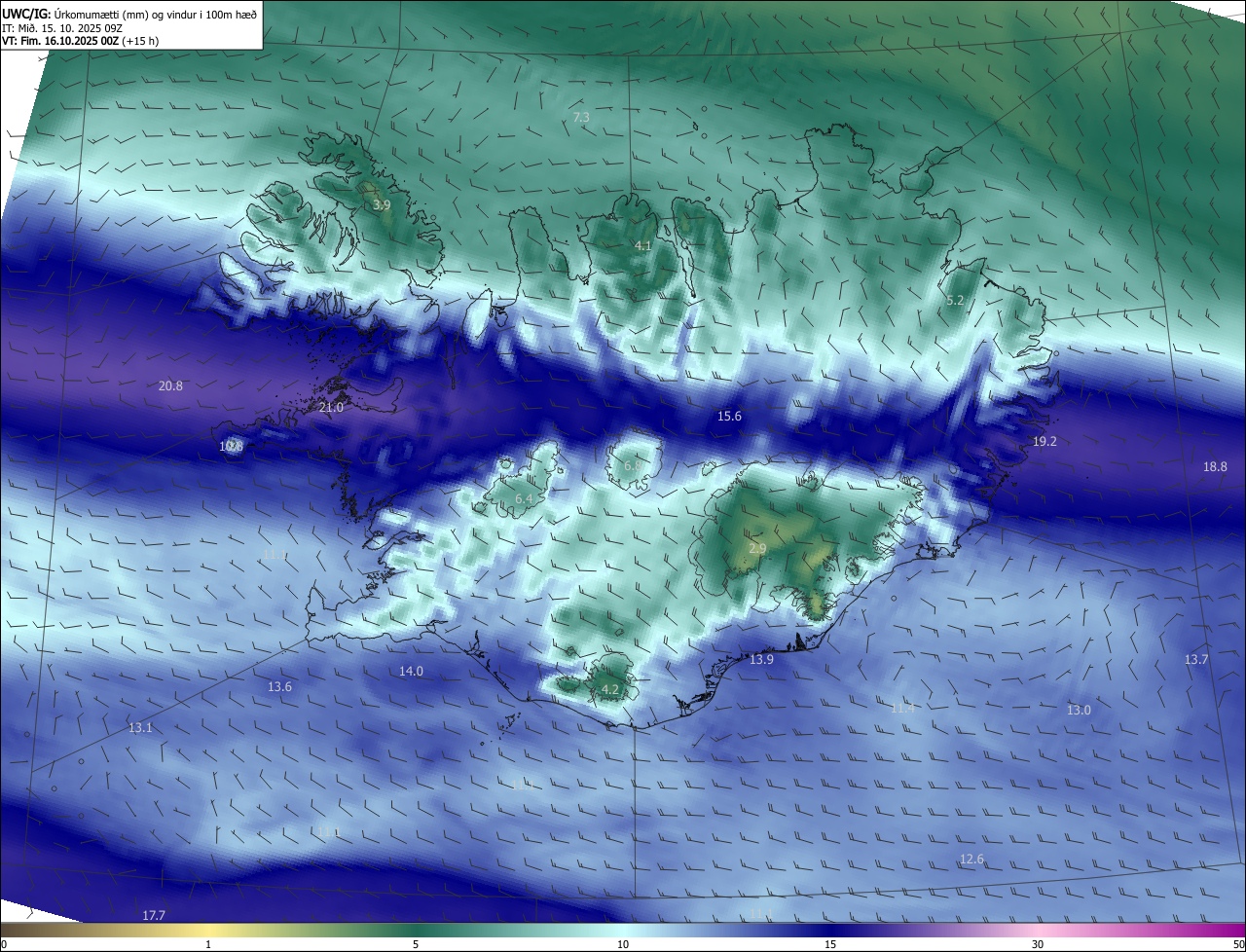Click the 14.0 value off the southwest coast
The image size is (1246, 952).
pos(411,672)
